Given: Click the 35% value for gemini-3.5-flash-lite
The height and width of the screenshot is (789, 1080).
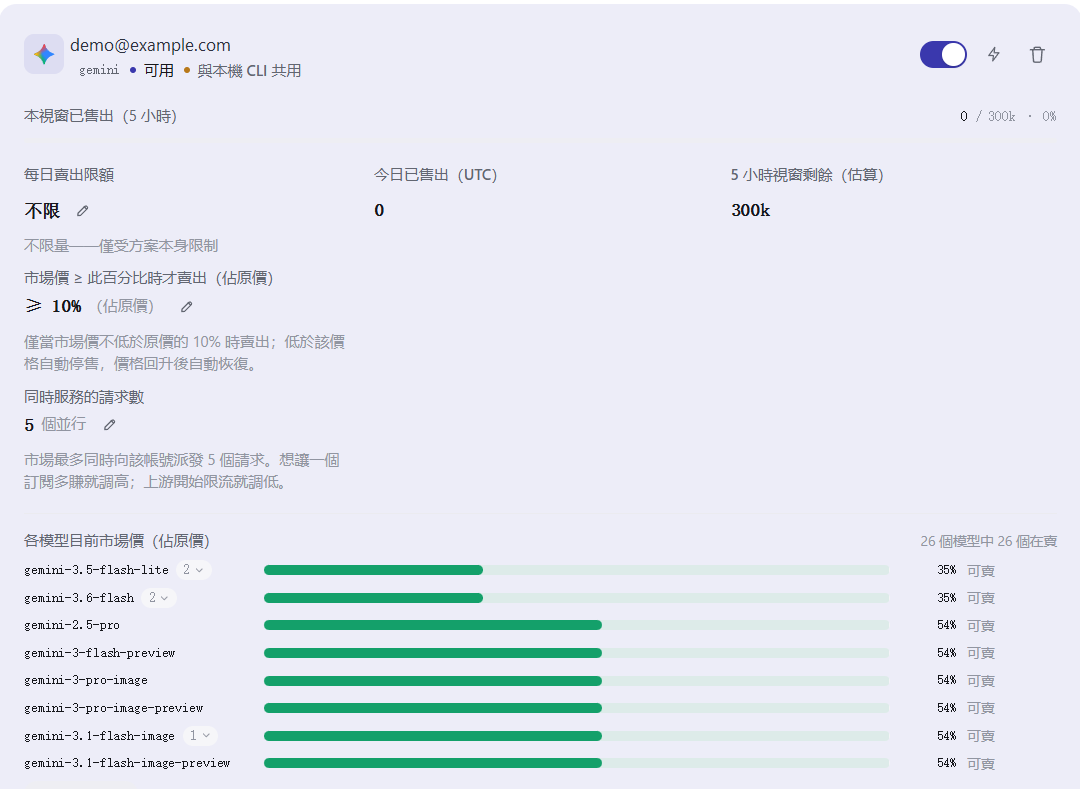Looking at the screenshot, I should tap(946, 570).
